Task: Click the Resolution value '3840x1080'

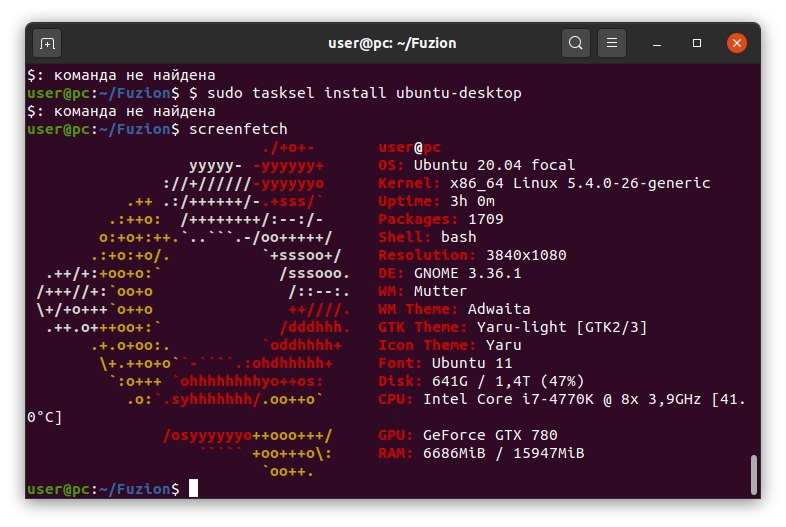Action: 526,255
